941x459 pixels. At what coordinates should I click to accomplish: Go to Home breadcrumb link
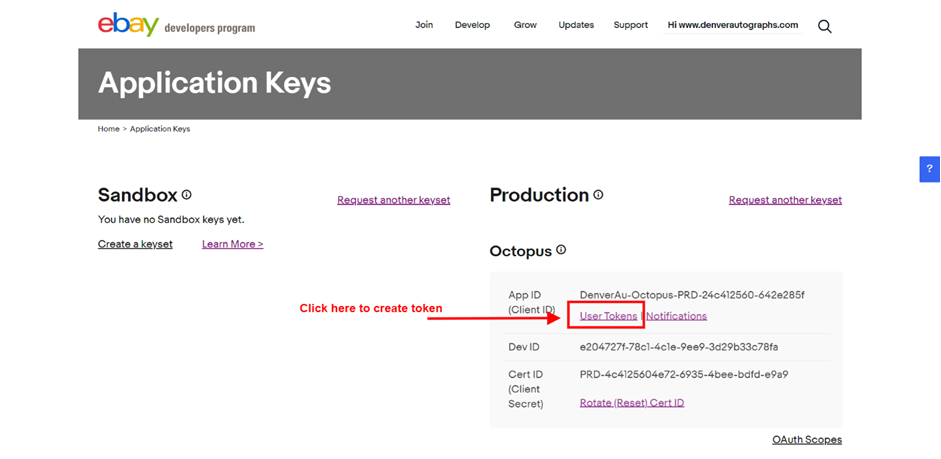tap(109, 129)
